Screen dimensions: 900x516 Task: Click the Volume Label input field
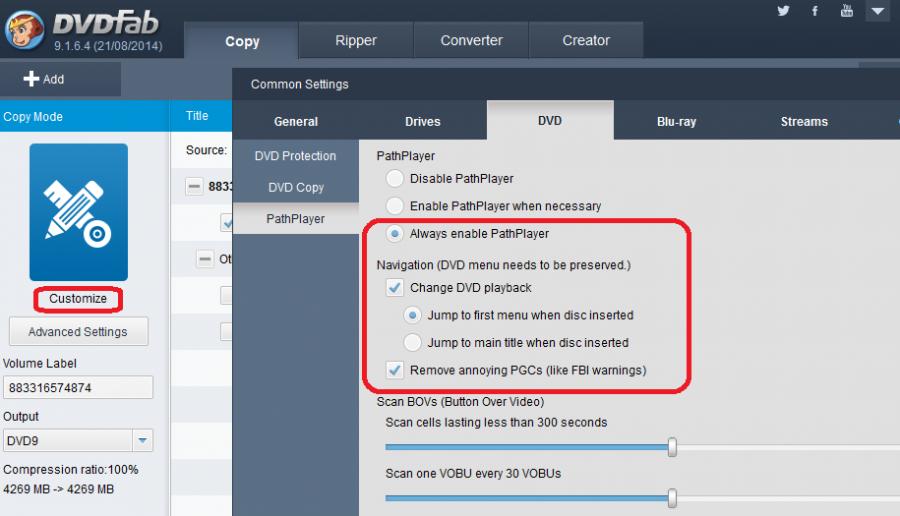tap(78, 387)
